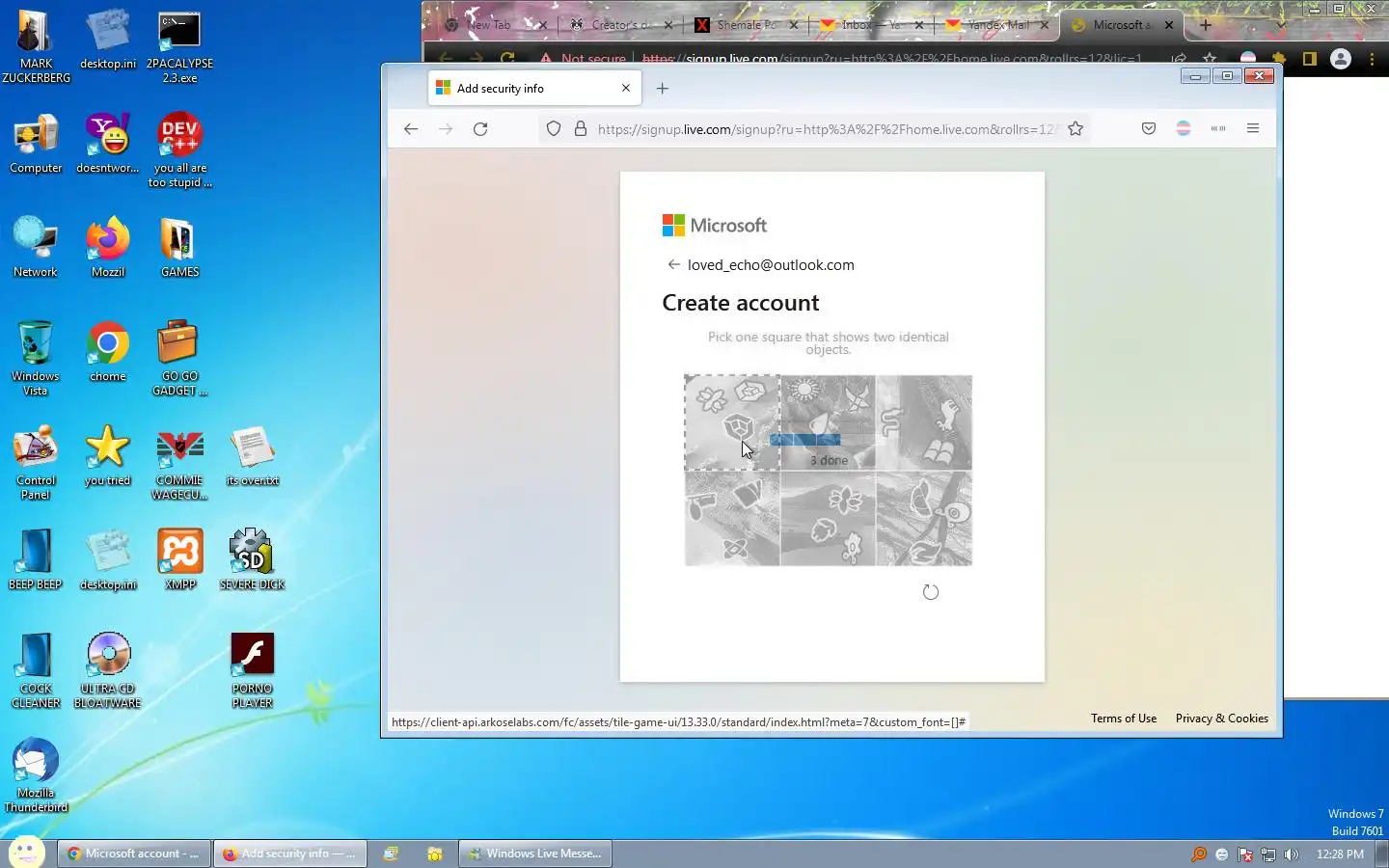
Task: Open the Start menu smiley orb
Action: click(26, 853)
